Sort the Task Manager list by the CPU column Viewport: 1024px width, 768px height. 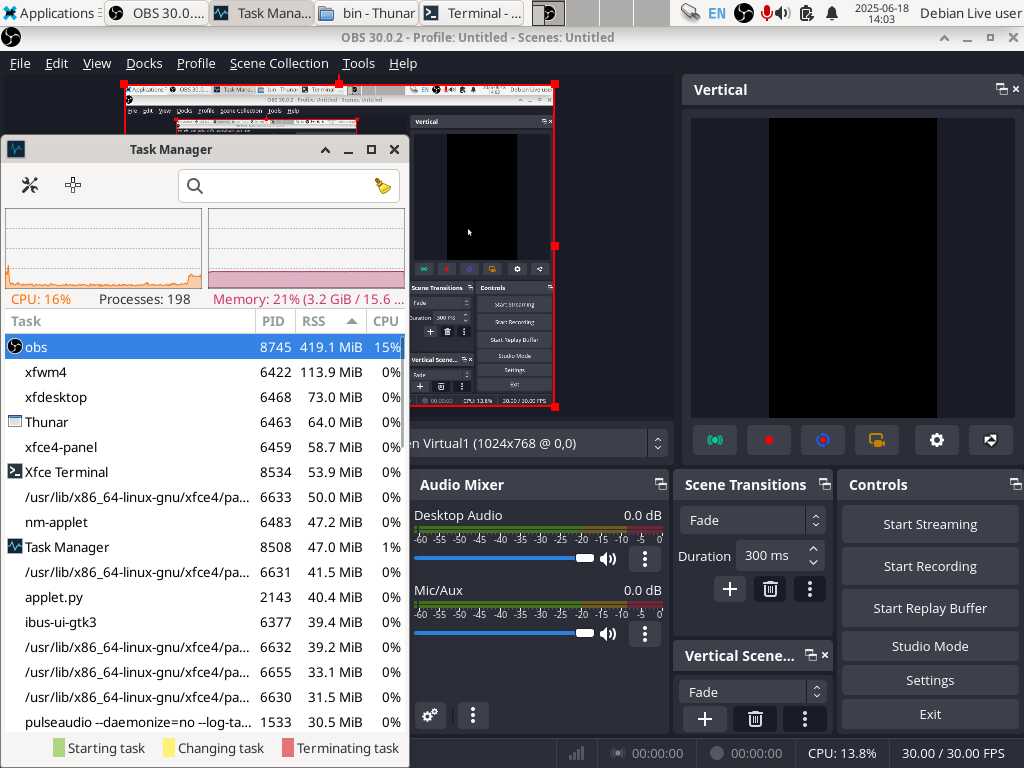pos(385,321)
